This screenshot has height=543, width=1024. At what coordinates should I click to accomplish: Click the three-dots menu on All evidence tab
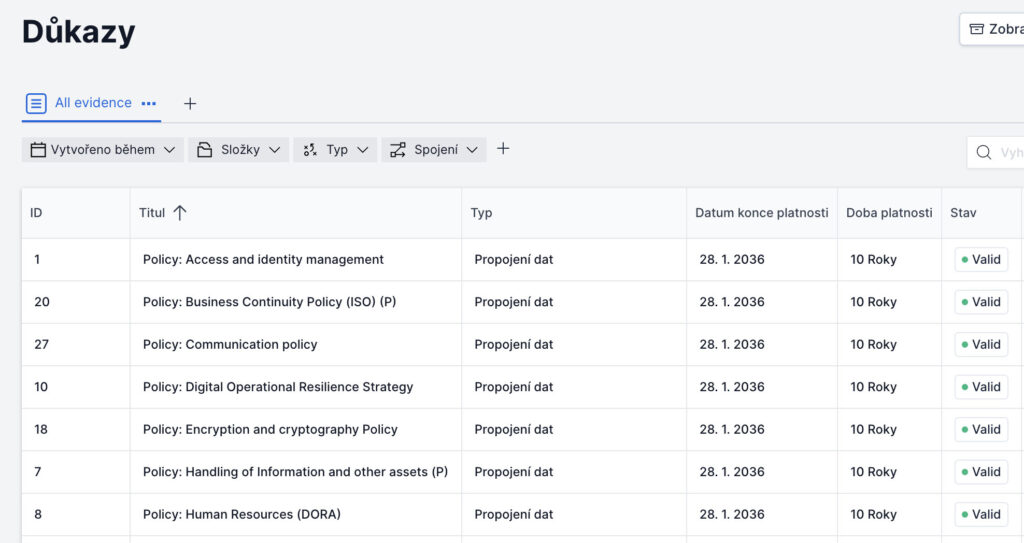(x=149, y=103)
